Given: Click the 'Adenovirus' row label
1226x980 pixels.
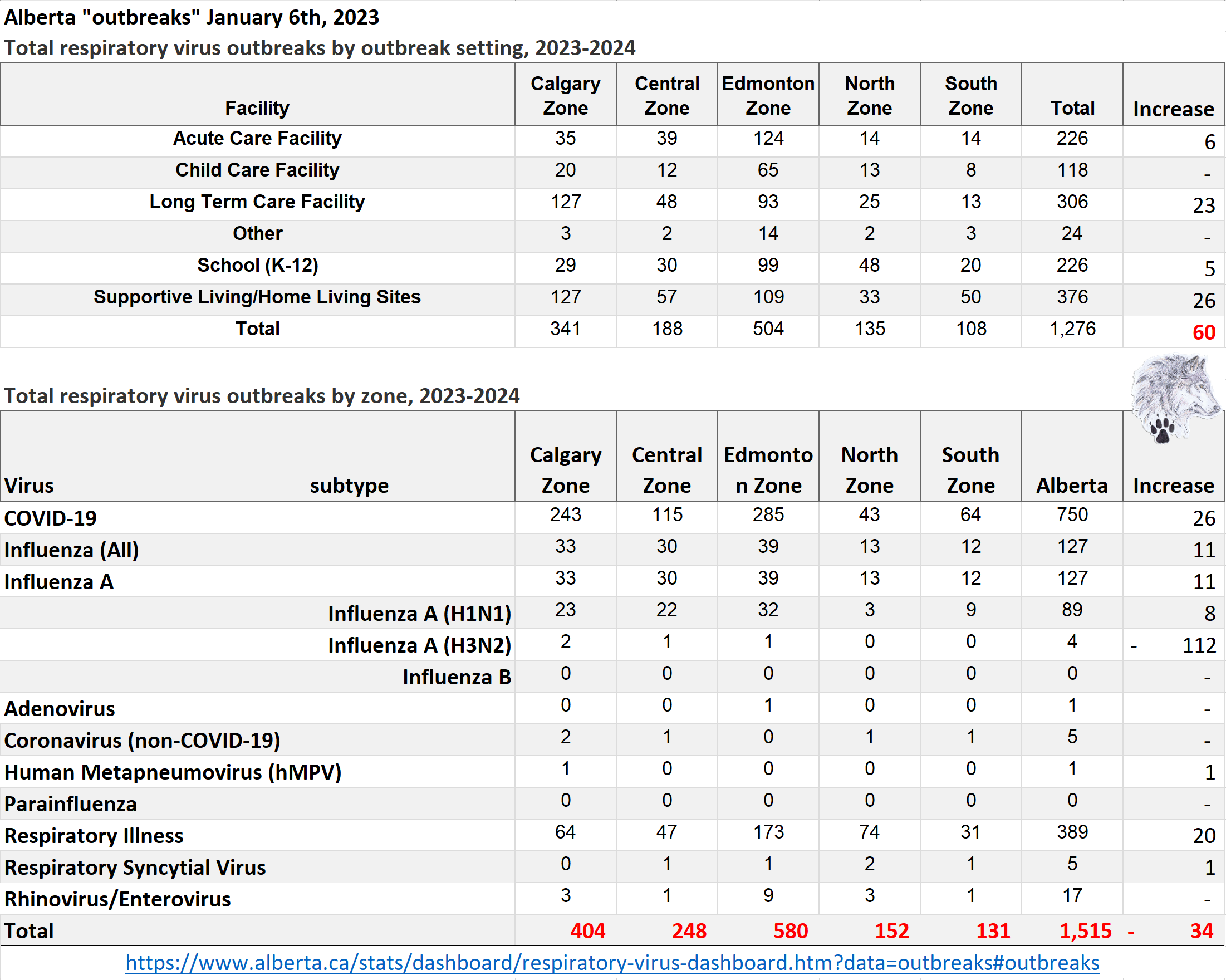Looking at the screenshot, I should click(x=60, y=710).
